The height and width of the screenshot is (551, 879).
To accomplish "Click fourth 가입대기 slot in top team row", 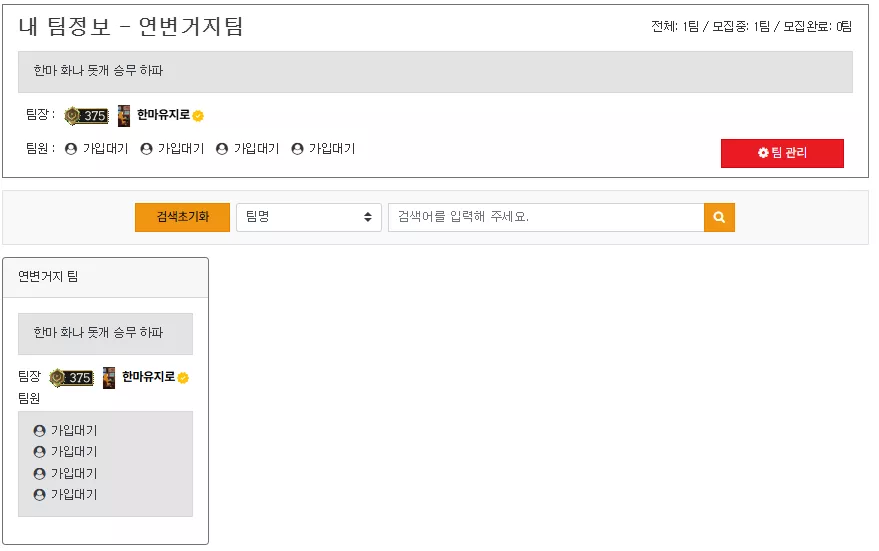I will [323, 149].
